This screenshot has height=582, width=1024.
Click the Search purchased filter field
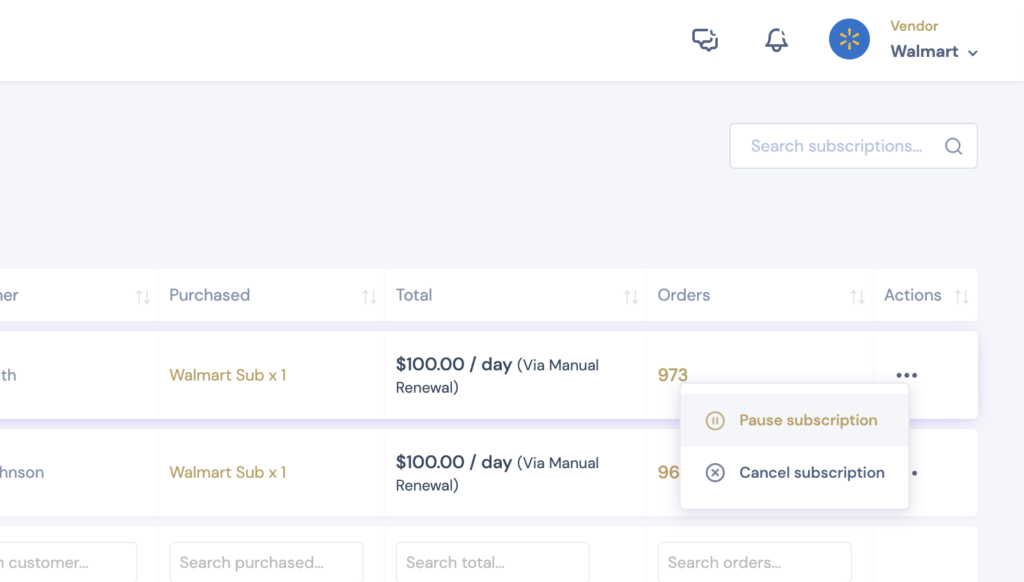coord(266,562)
